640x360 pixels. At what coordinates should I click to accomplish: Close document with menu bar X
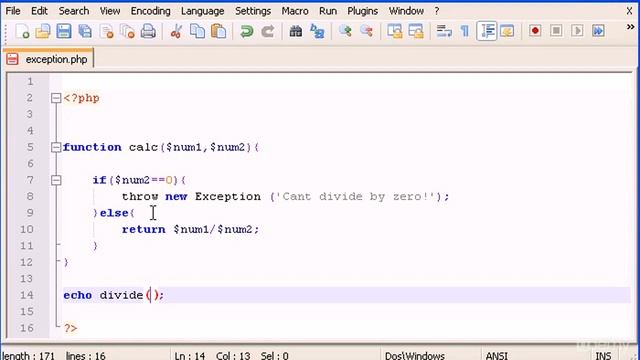click(629, 11)
